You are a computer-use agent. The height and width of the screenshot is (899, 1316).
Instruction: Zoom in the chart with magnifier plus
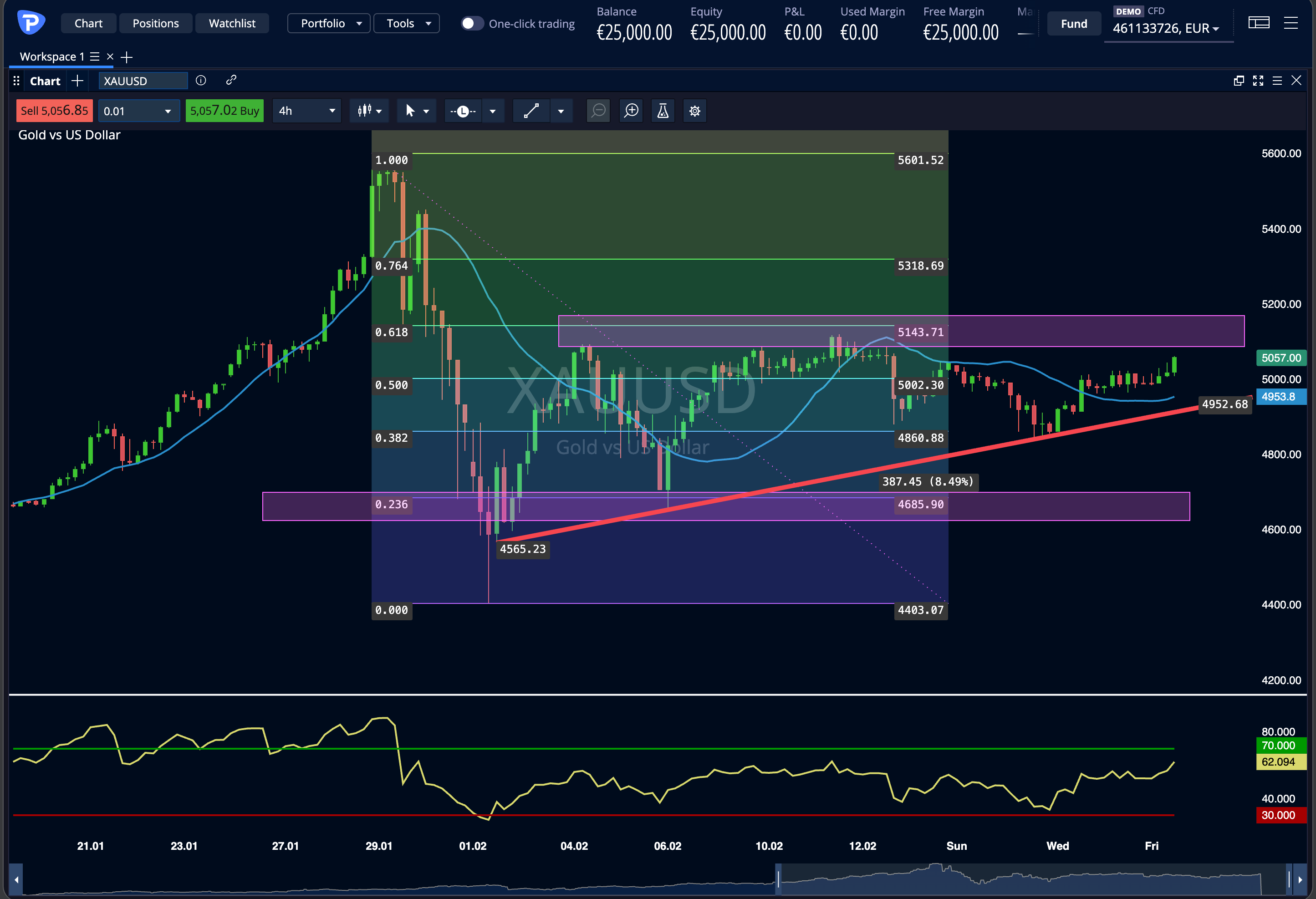point(631,111)
